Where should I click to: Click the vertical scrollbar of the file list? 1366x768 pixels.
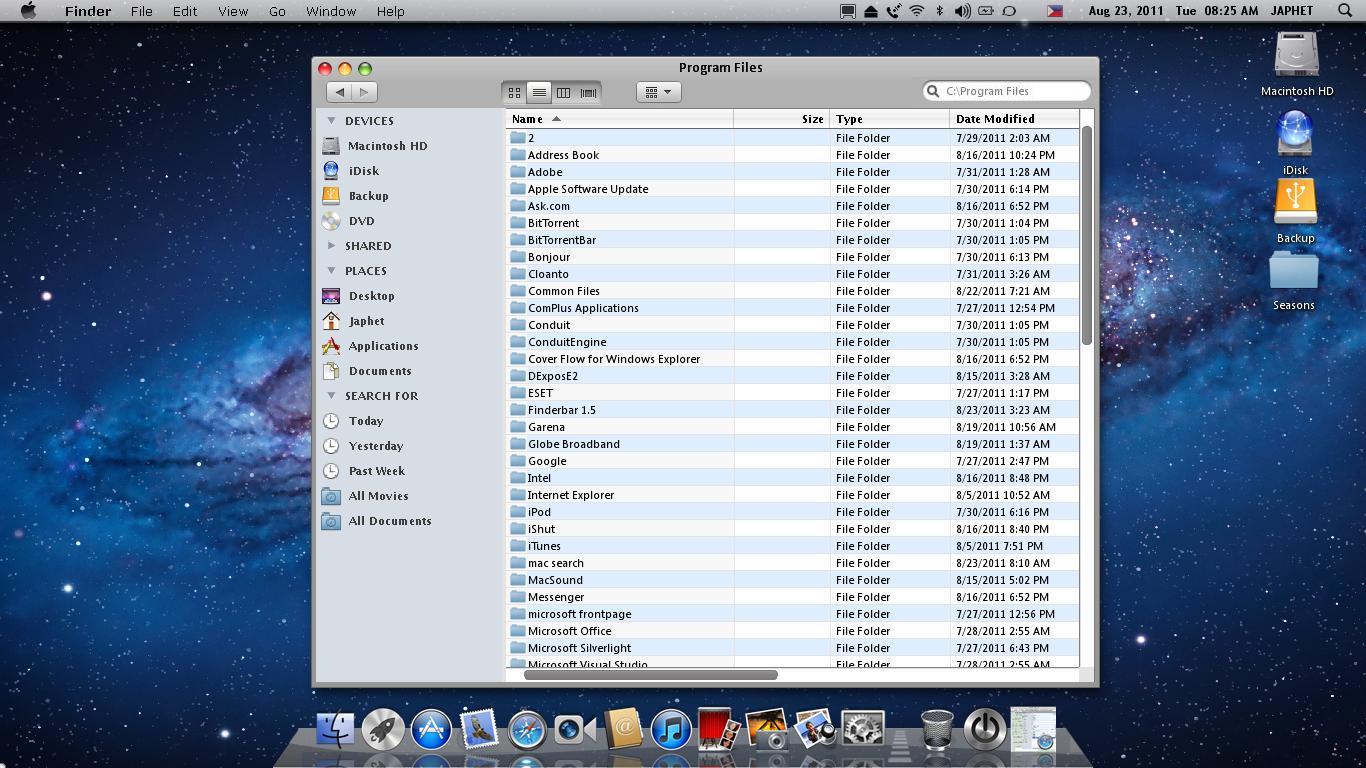point(1087,236)
